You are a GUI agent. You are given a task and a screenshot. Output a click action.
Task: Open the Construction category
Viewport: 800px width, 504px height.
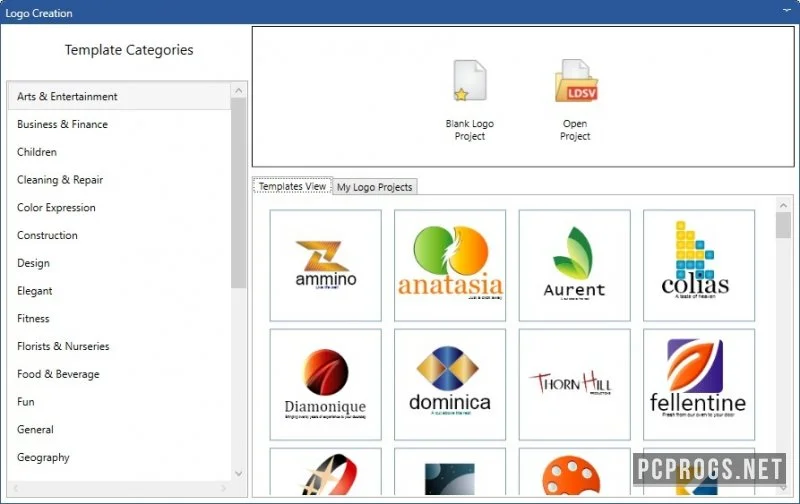pyautogui.click(x=119, y=235)
